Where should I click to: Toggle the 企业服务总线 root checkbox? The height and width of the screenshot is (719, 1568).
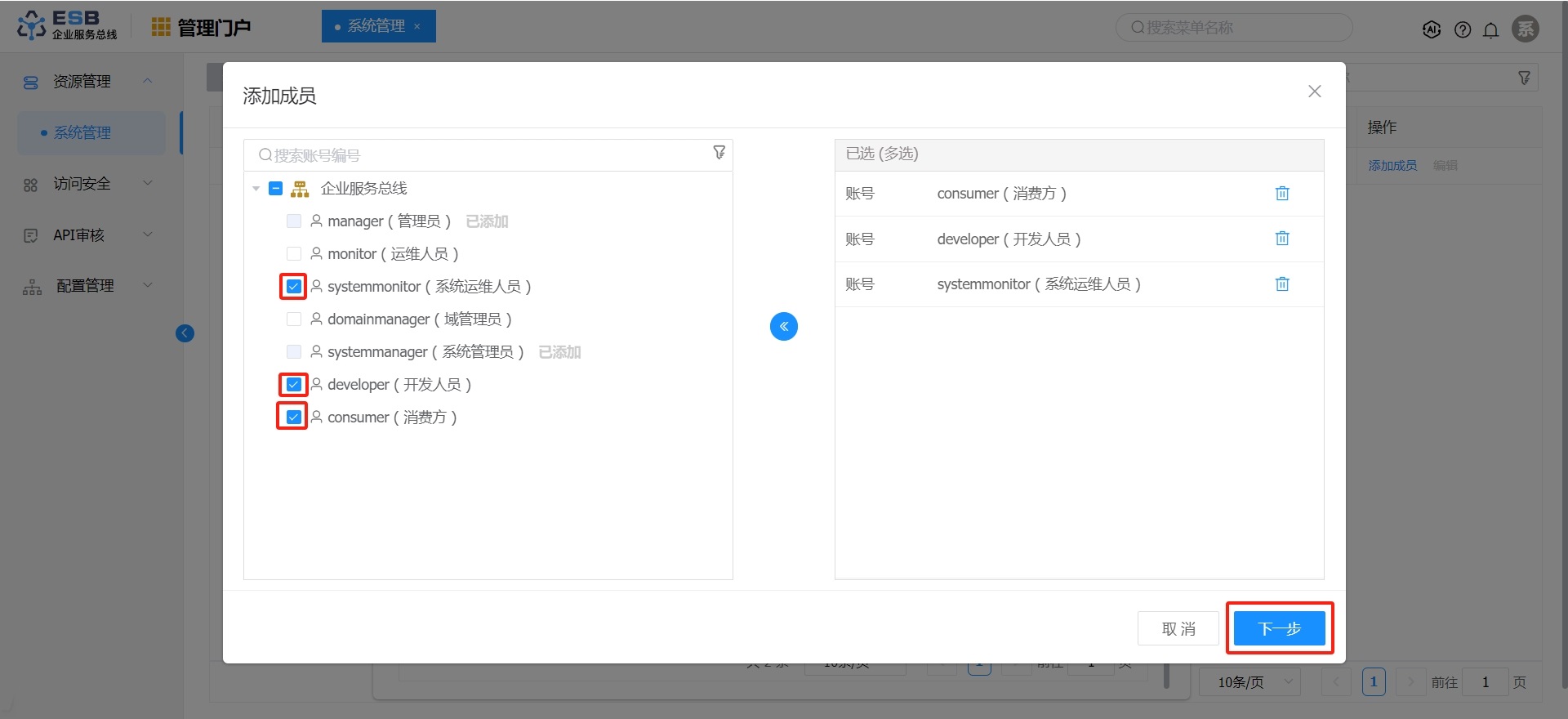276,189
